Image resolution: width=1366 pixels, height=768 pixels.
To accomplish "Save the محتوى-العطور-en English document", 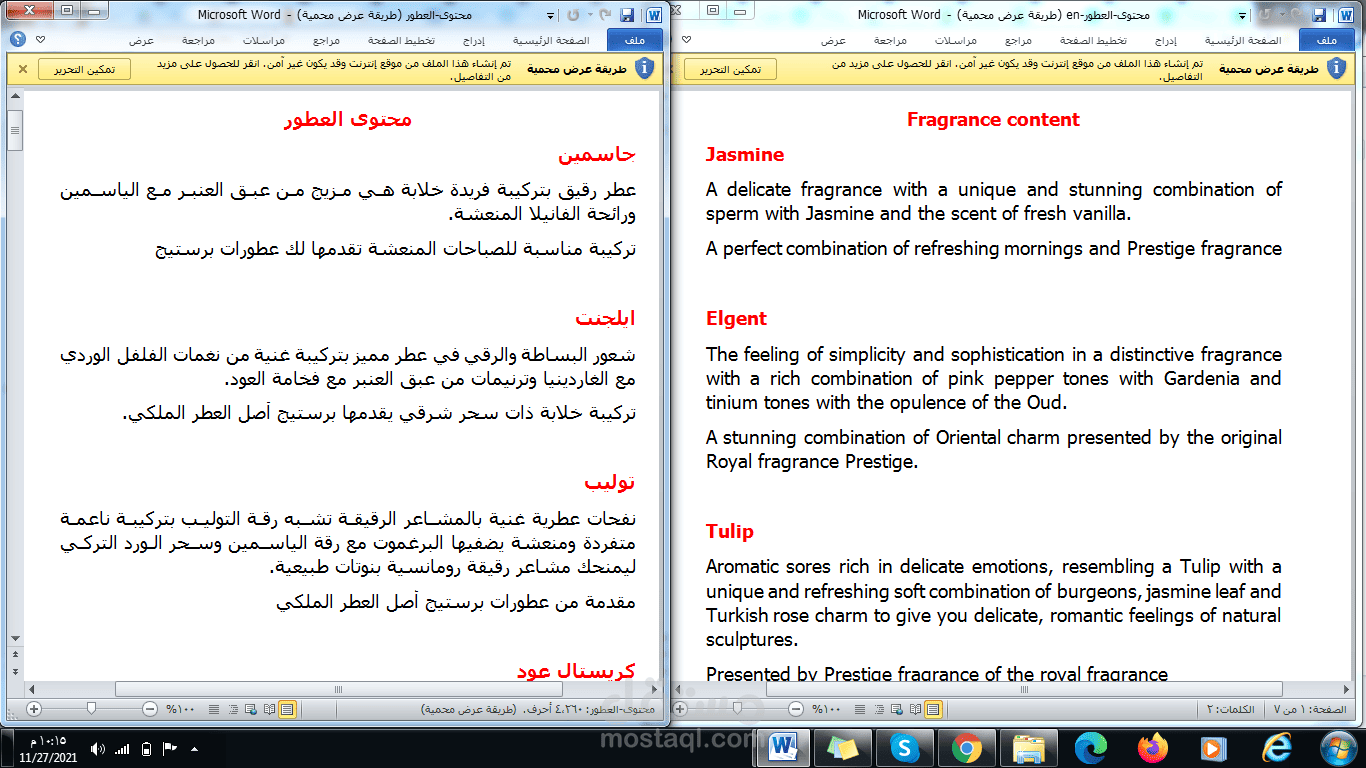I will 1319,16.
